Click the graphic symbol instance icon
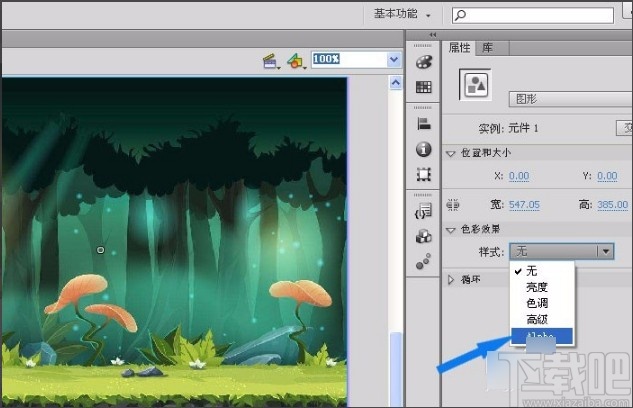The height and width of the screenshot is (408, 633). tap(476, 85)
